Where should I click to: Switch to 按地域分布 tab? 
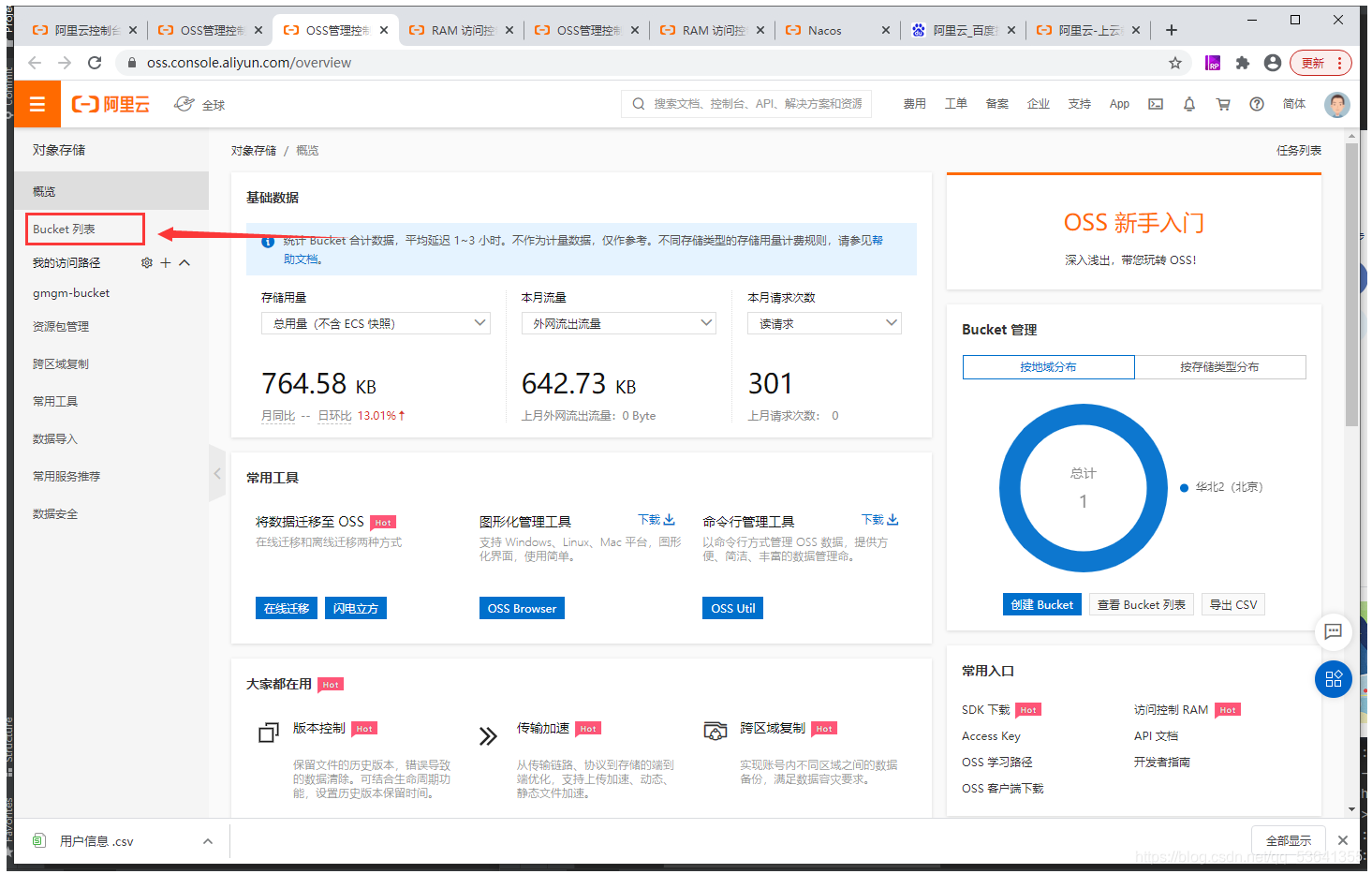click(1049, 367)
